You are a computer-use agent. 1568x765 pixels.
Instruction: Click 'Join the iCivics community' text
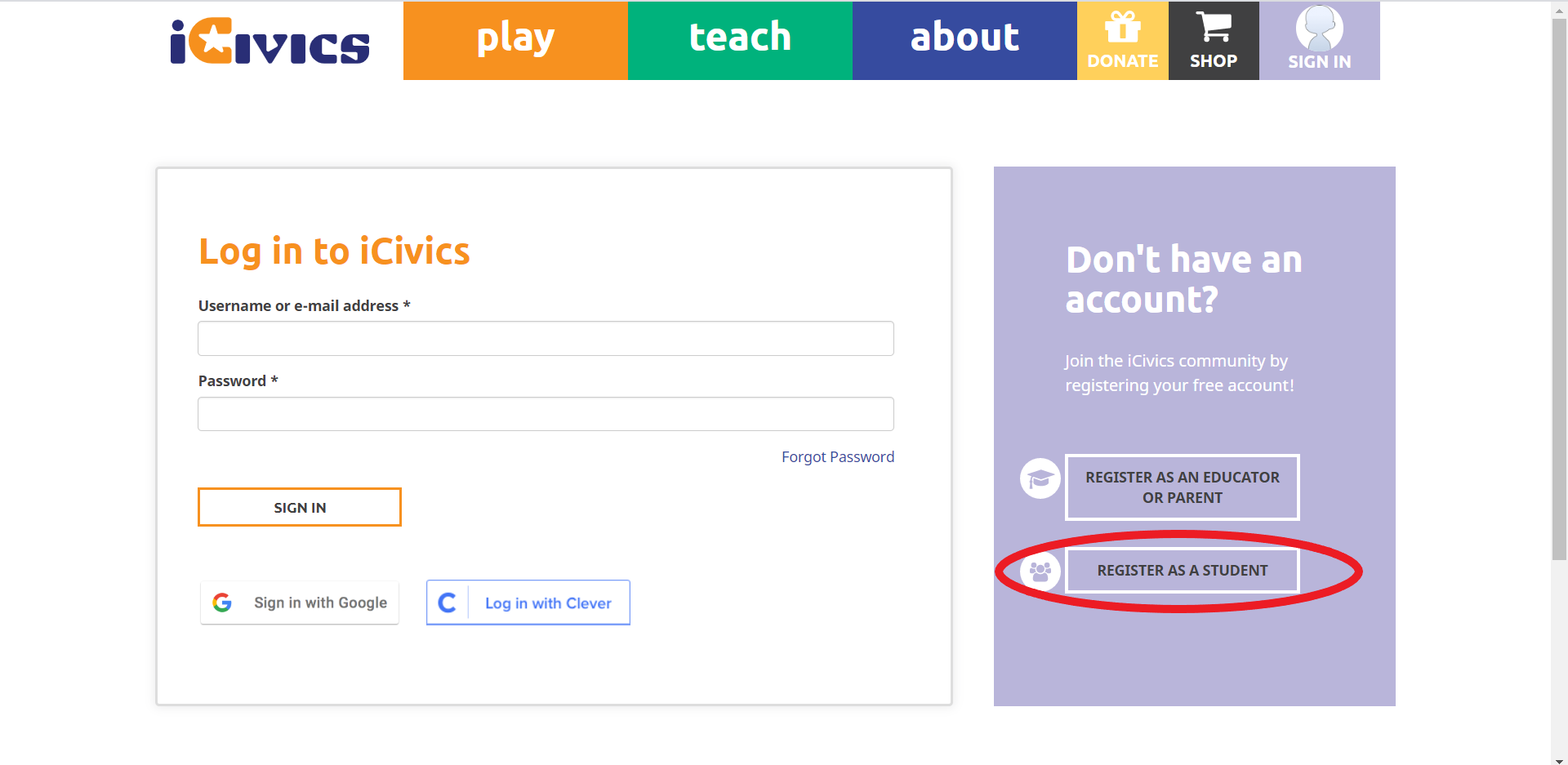[1179, 372]
